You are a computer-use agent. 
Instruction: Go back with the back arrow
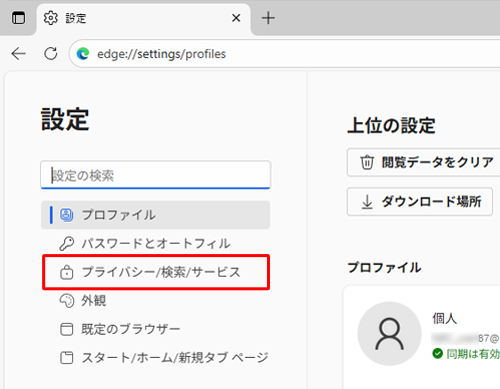pyautogui.click(x=19, y=53)
